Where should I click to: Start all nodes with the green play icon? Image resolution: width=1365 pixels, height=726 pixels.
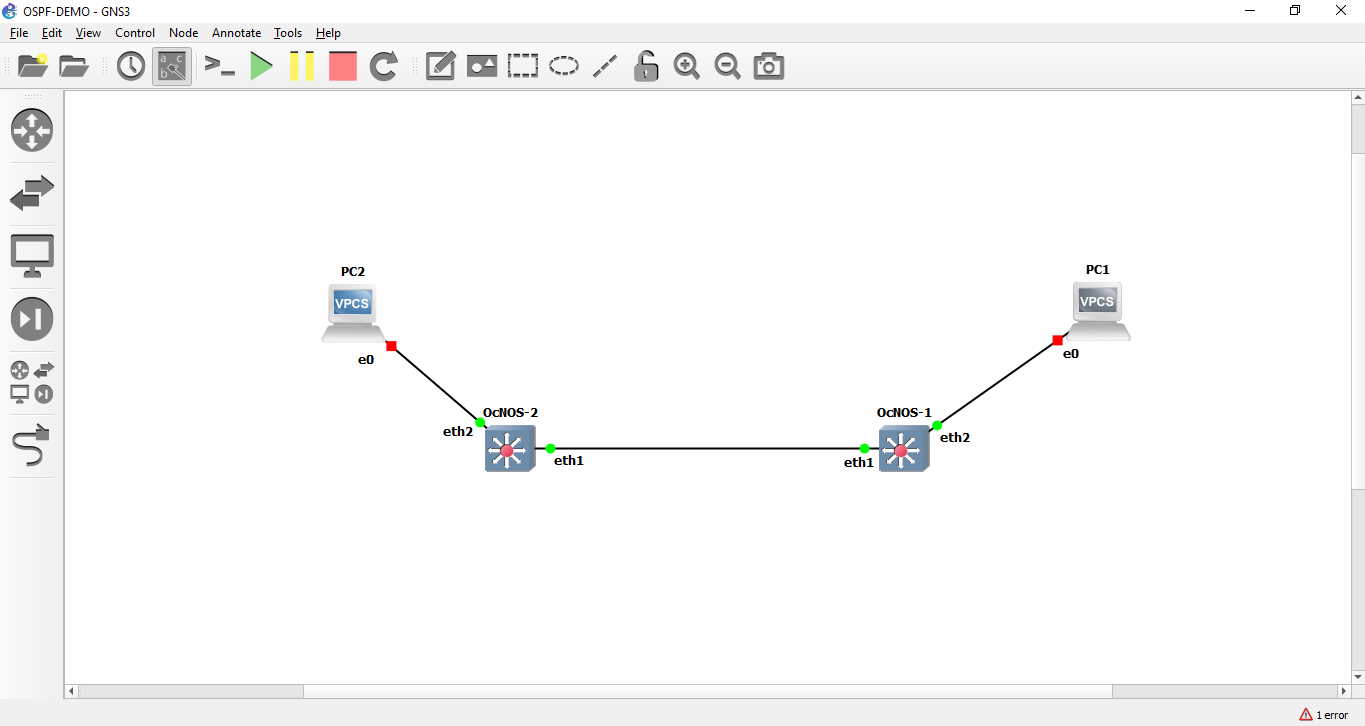click(x=261, y=66)
